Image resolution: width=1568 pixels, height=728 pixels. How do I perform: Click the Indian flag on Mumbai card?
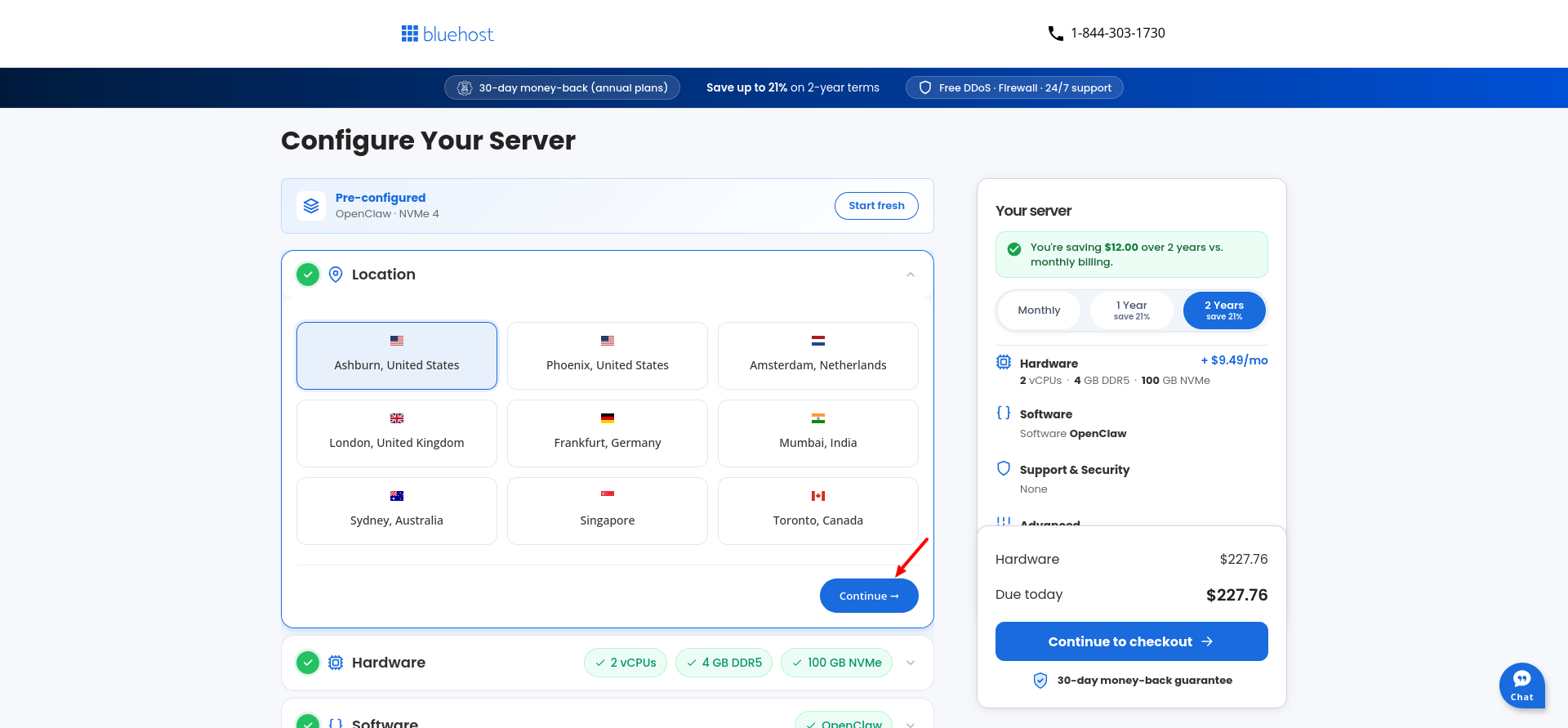point(818,418)
